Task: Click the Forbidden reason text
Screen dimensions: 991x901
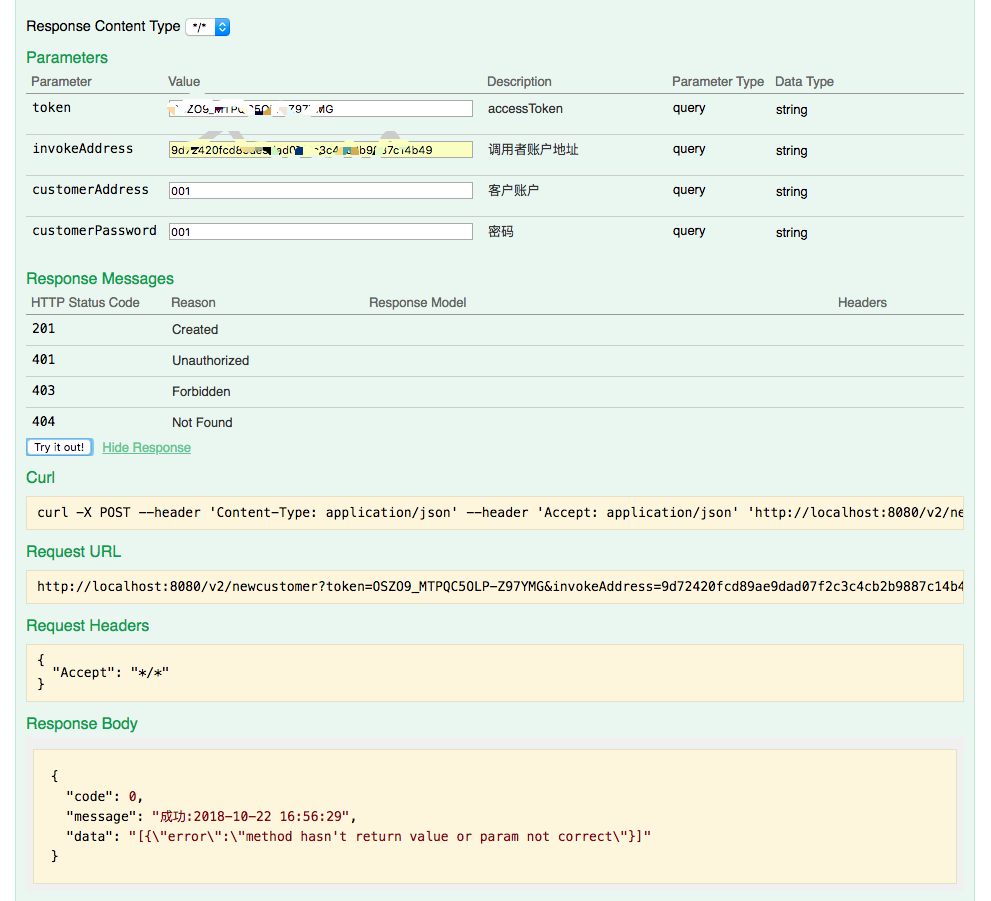Action: click(201, 391)
